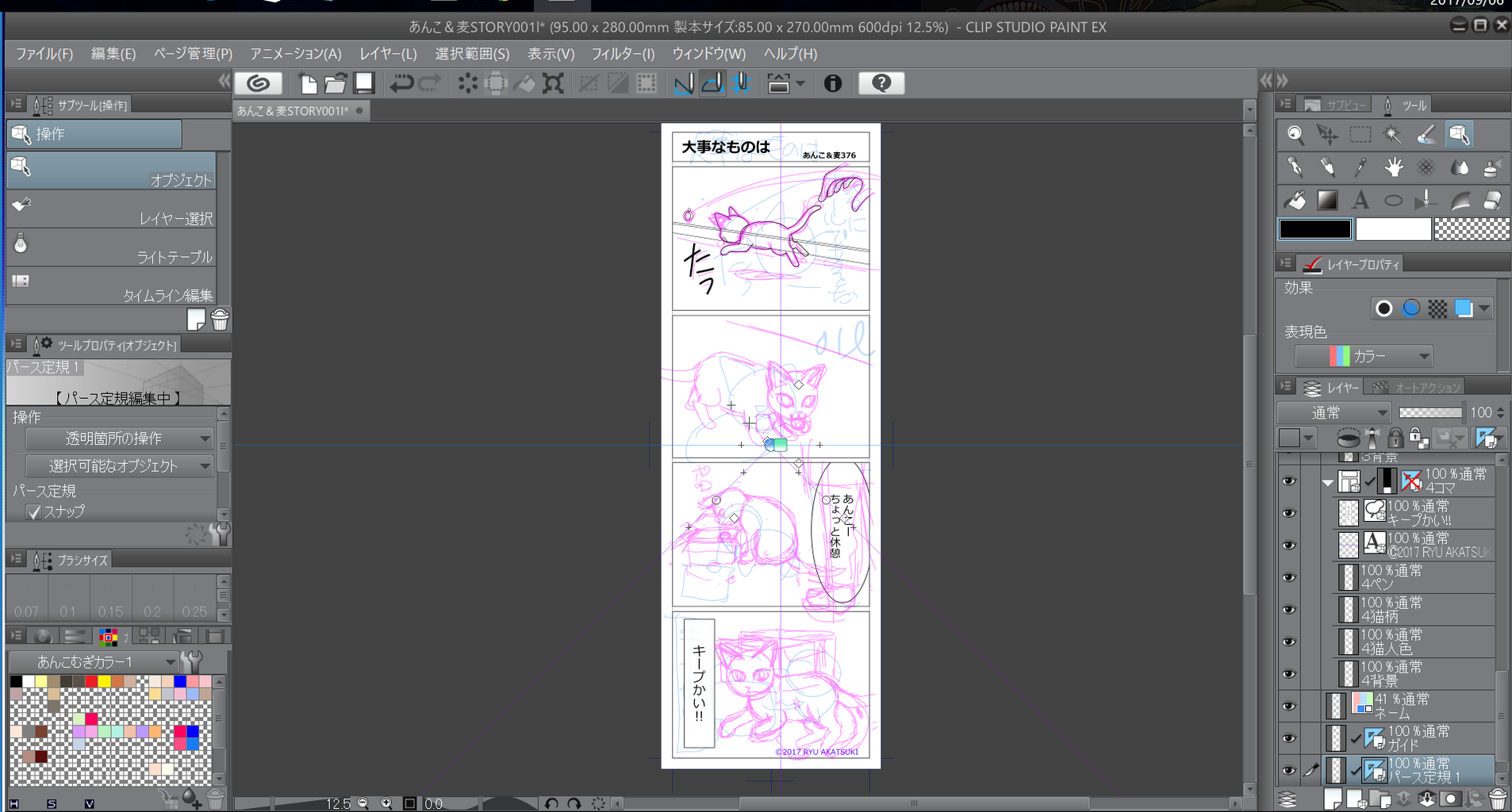The height and width of the screenshot is (812, 1512).
Task: Open the ウィンドウ(W) menu
Action: tap(708, 54)
